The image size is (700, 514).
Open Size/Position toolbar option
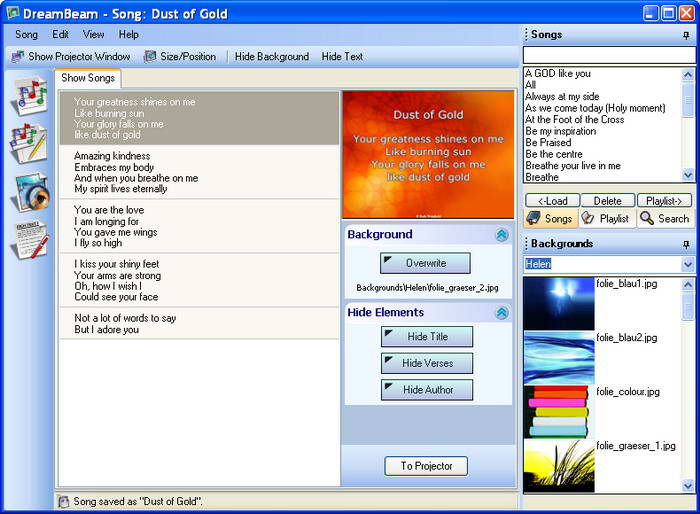tap(180, 57)
